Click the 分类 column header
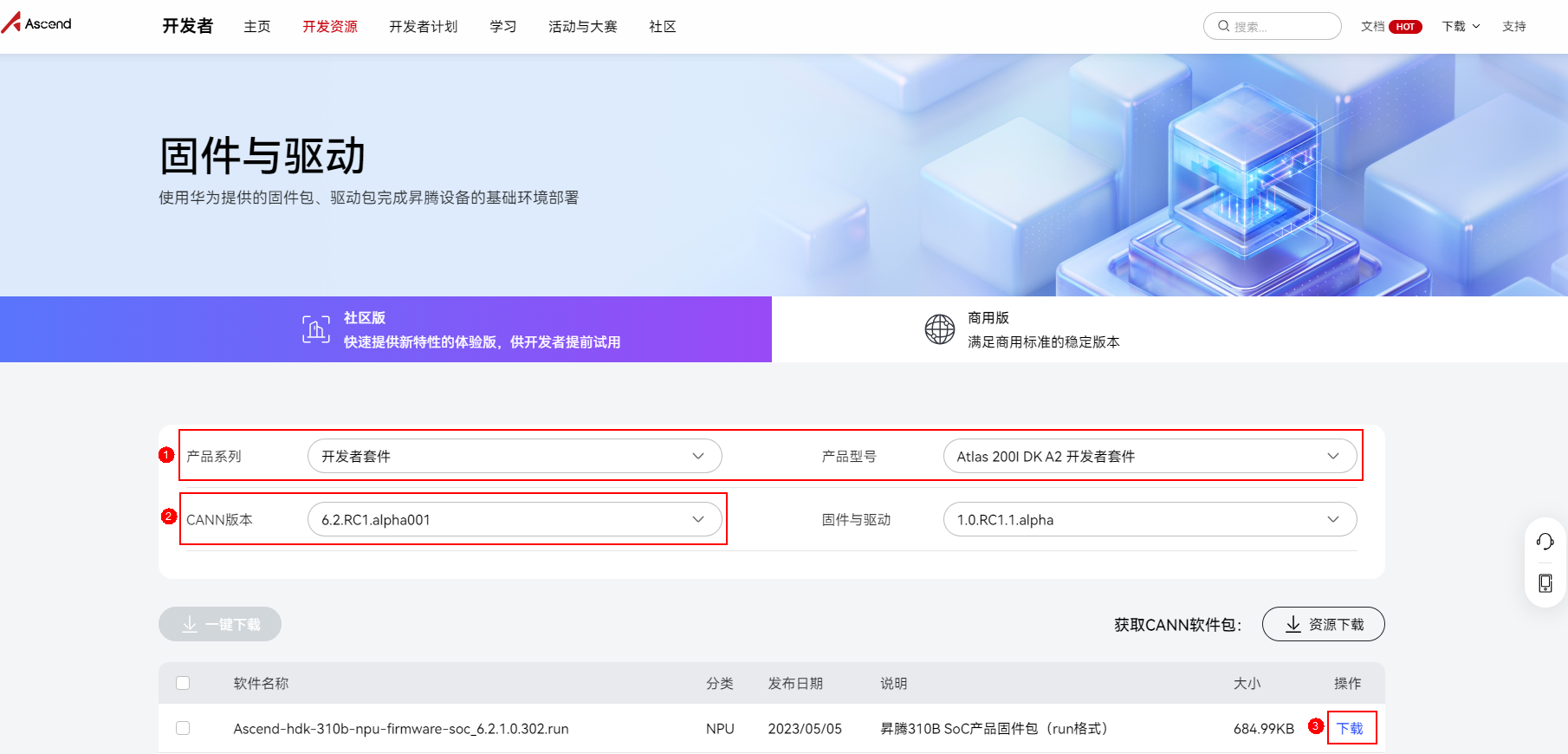 point(720,684)
